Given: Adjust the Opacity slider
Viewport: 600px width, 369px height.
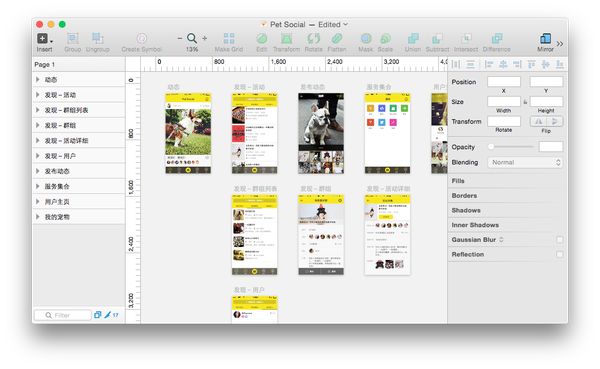Looking at the screenshot, I should tap(511, 147).
